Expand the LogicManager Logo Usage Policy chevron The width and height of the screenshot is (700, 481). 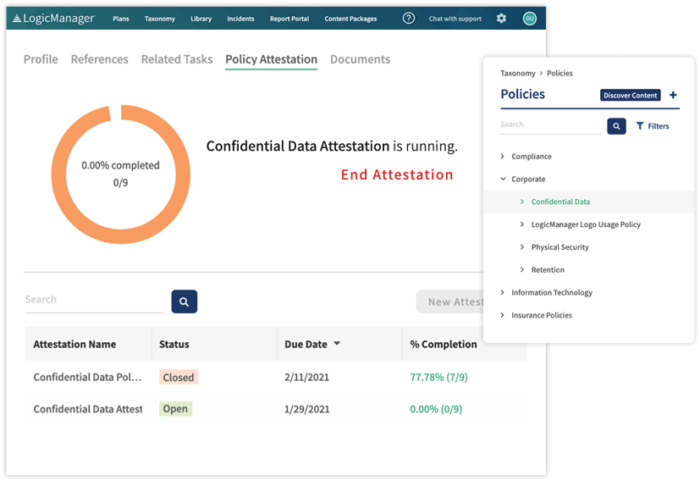(522, 224)
